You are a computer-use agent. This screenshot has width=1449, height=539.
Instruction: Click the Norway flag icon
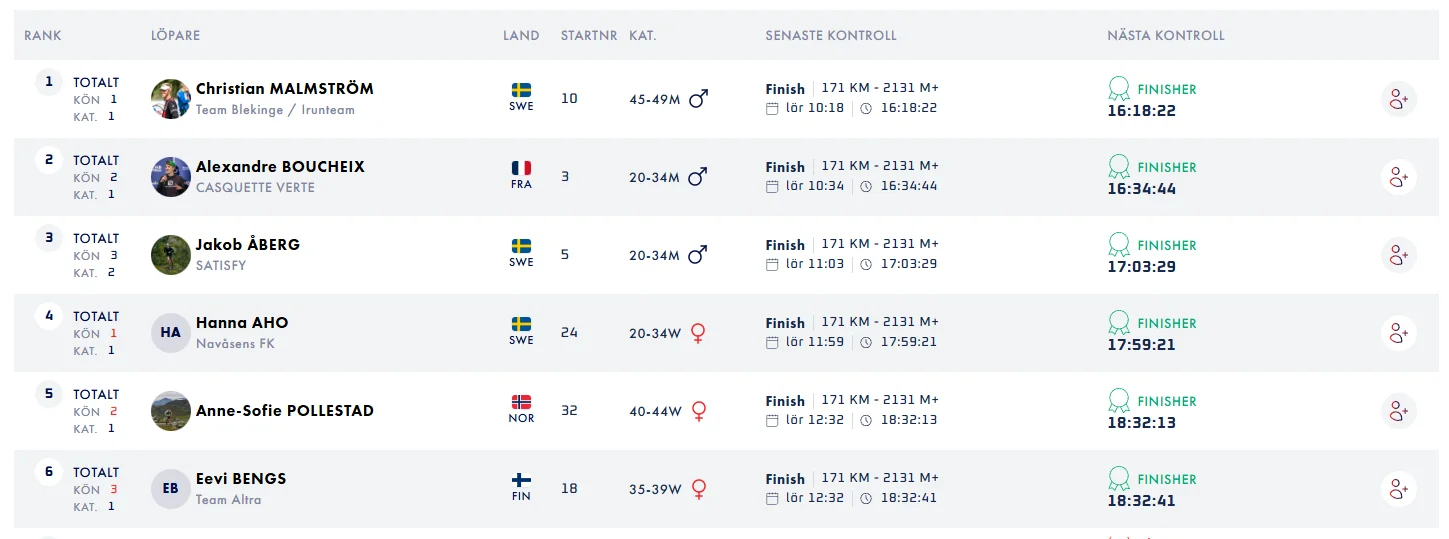(x=521, y=402)
